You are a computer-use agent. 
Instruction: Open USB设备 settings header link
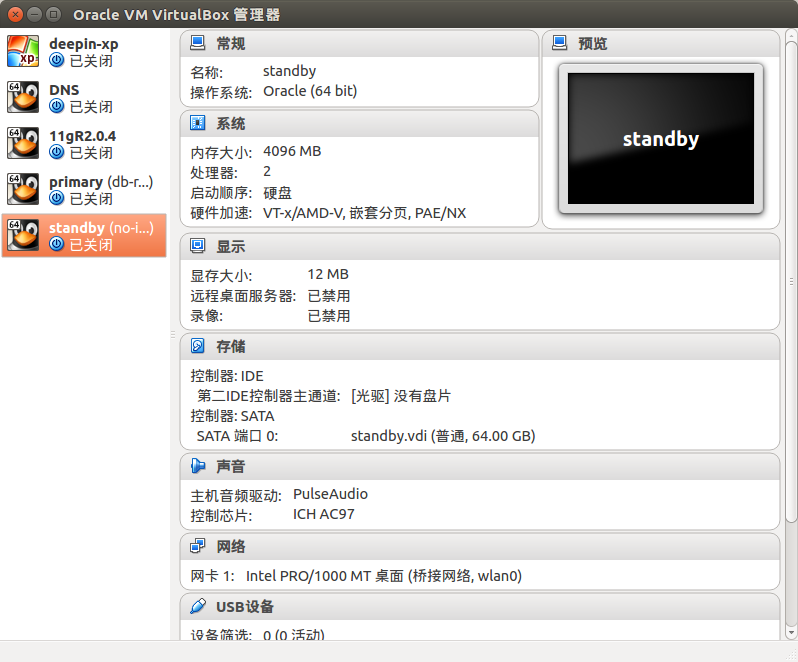pos(245,607)
